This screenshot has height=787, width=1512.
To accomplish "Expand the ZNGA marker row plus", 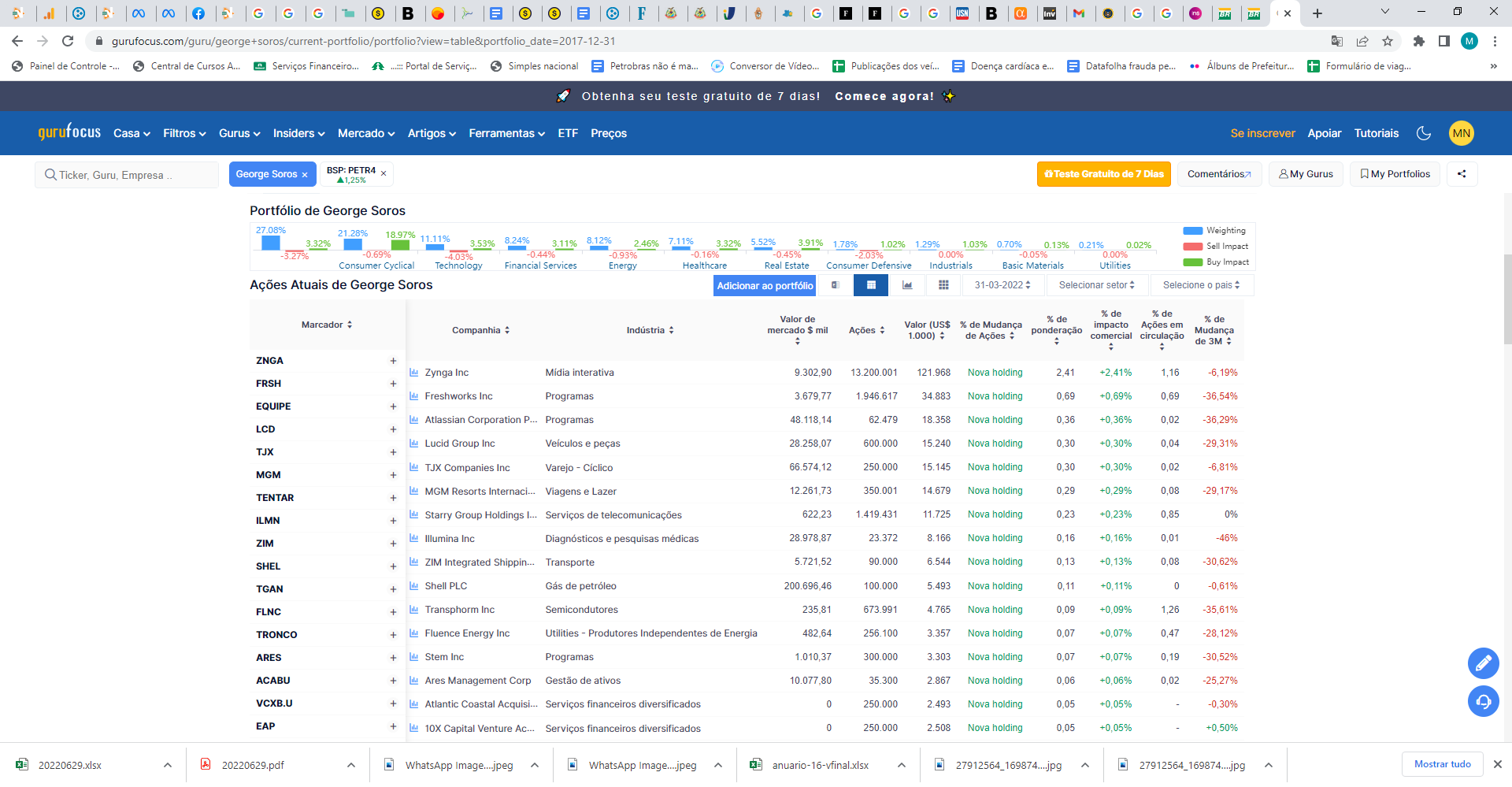I will click(x=393, y=361).
